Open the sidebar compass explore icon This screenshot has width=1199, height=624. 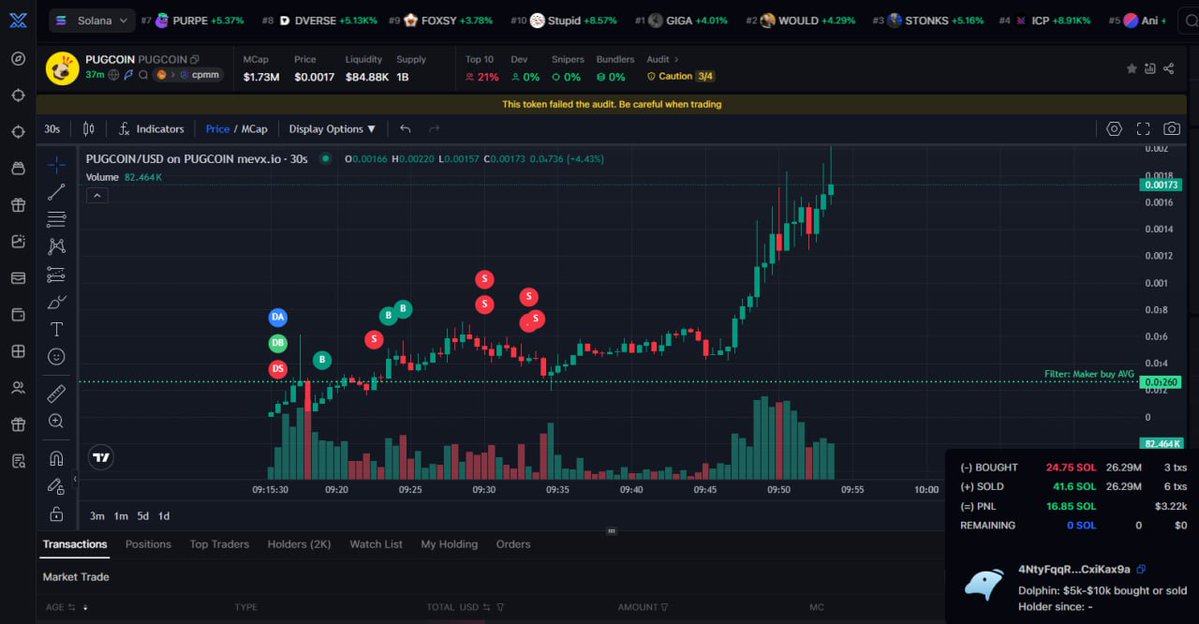coord(18,58)
